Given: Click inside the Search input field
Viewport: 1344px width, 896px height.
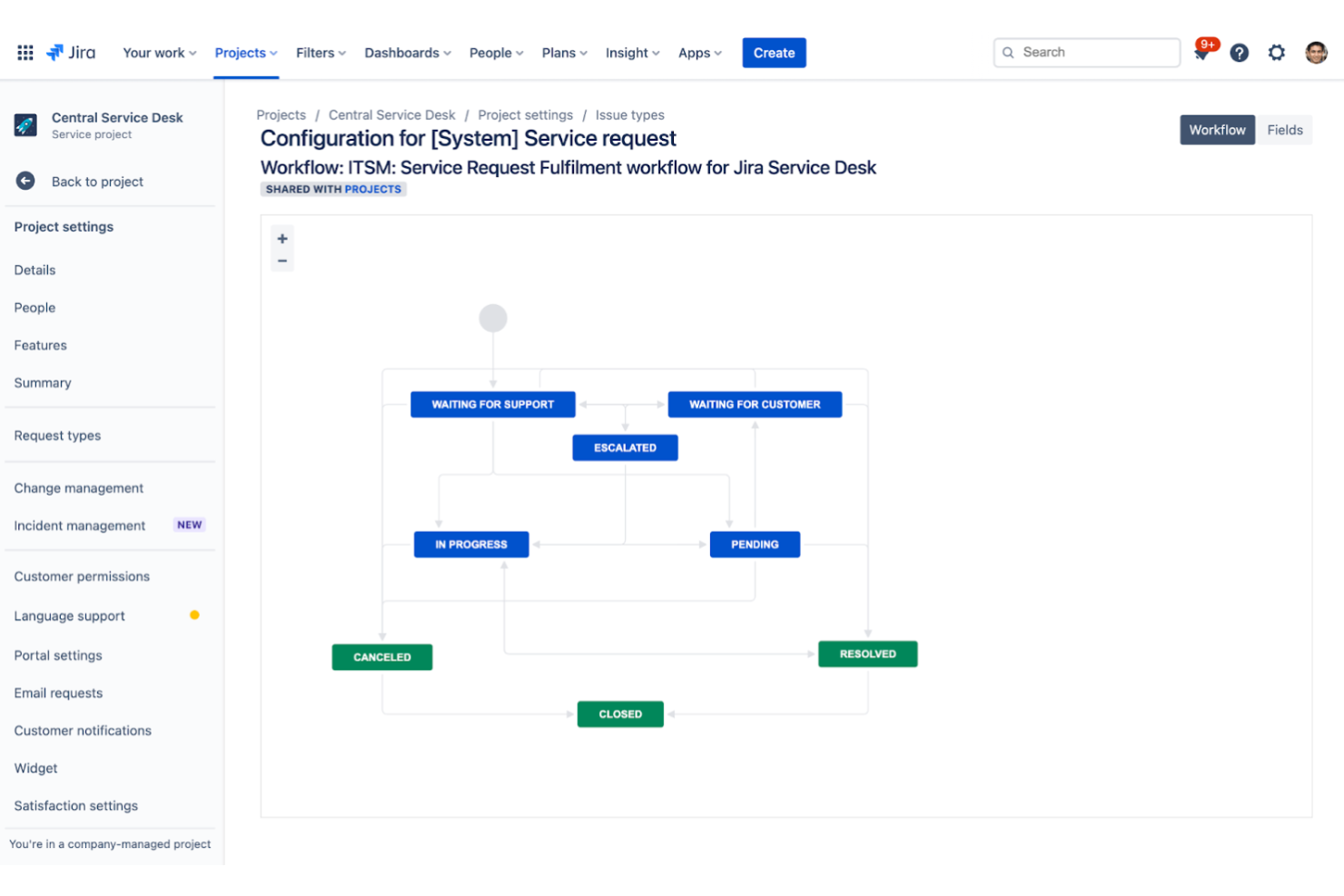Looking at the screenshot, I should pos(1090,53).
